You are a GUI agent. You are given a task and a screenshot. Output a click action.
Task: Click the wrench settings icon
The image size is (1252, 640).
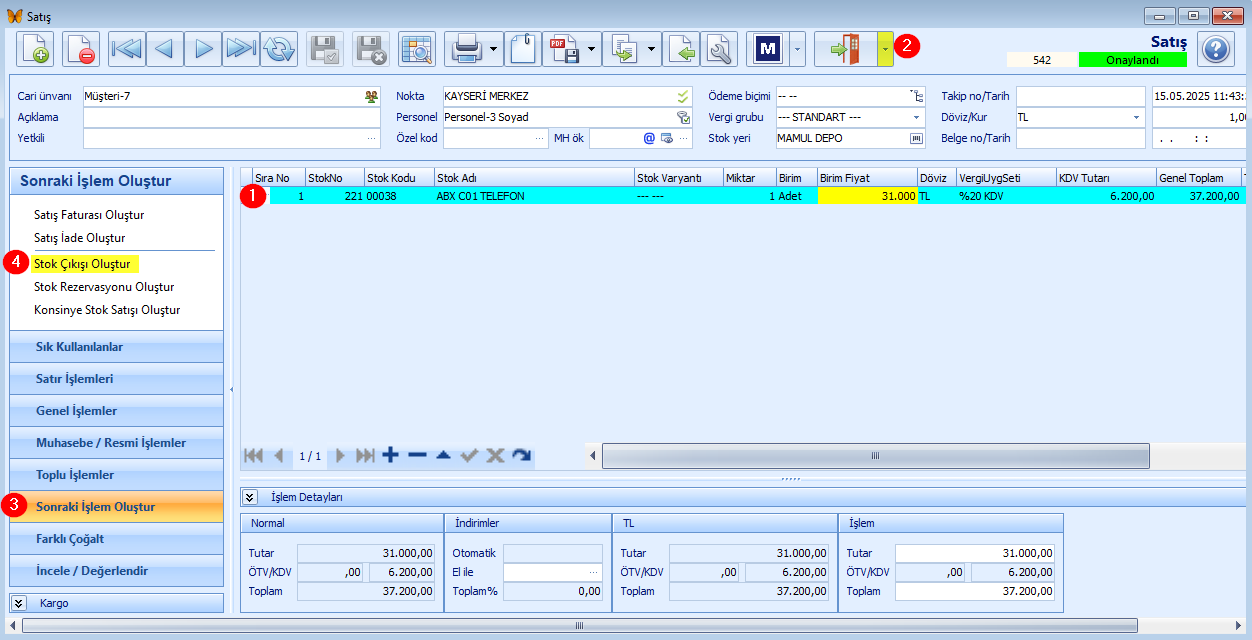[x=718, y=48]
